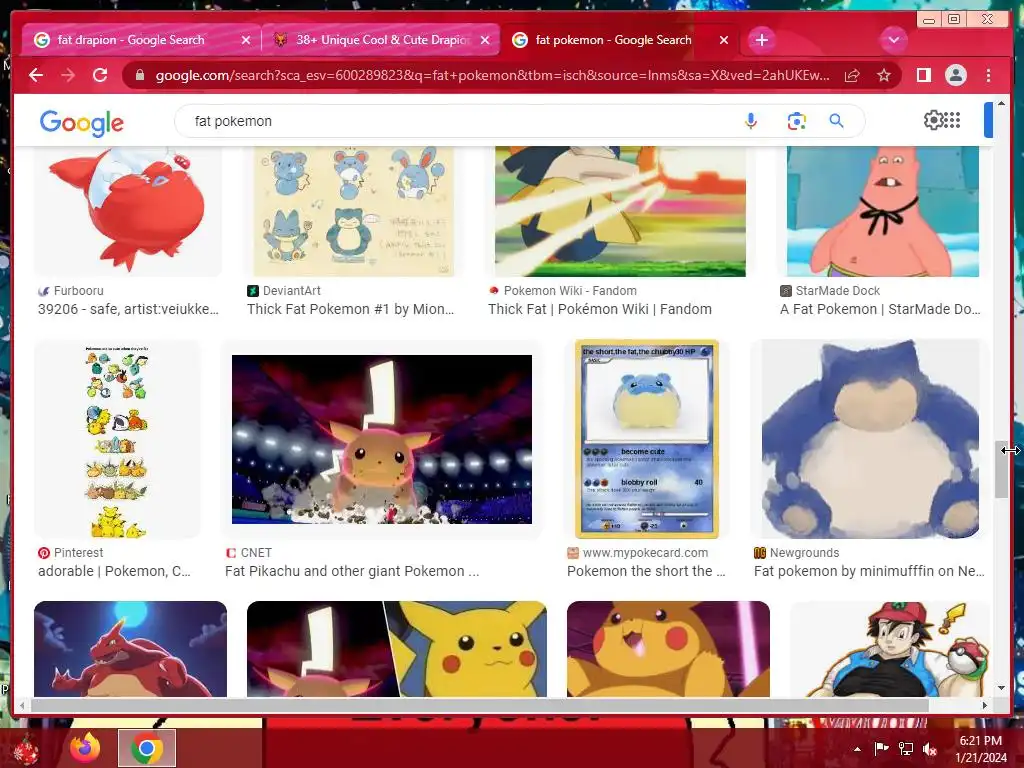Open adorable | Pokemon Pinterest link
Image resolution: width=1024 pixels, height=768 pixels.
coord(114,571)
